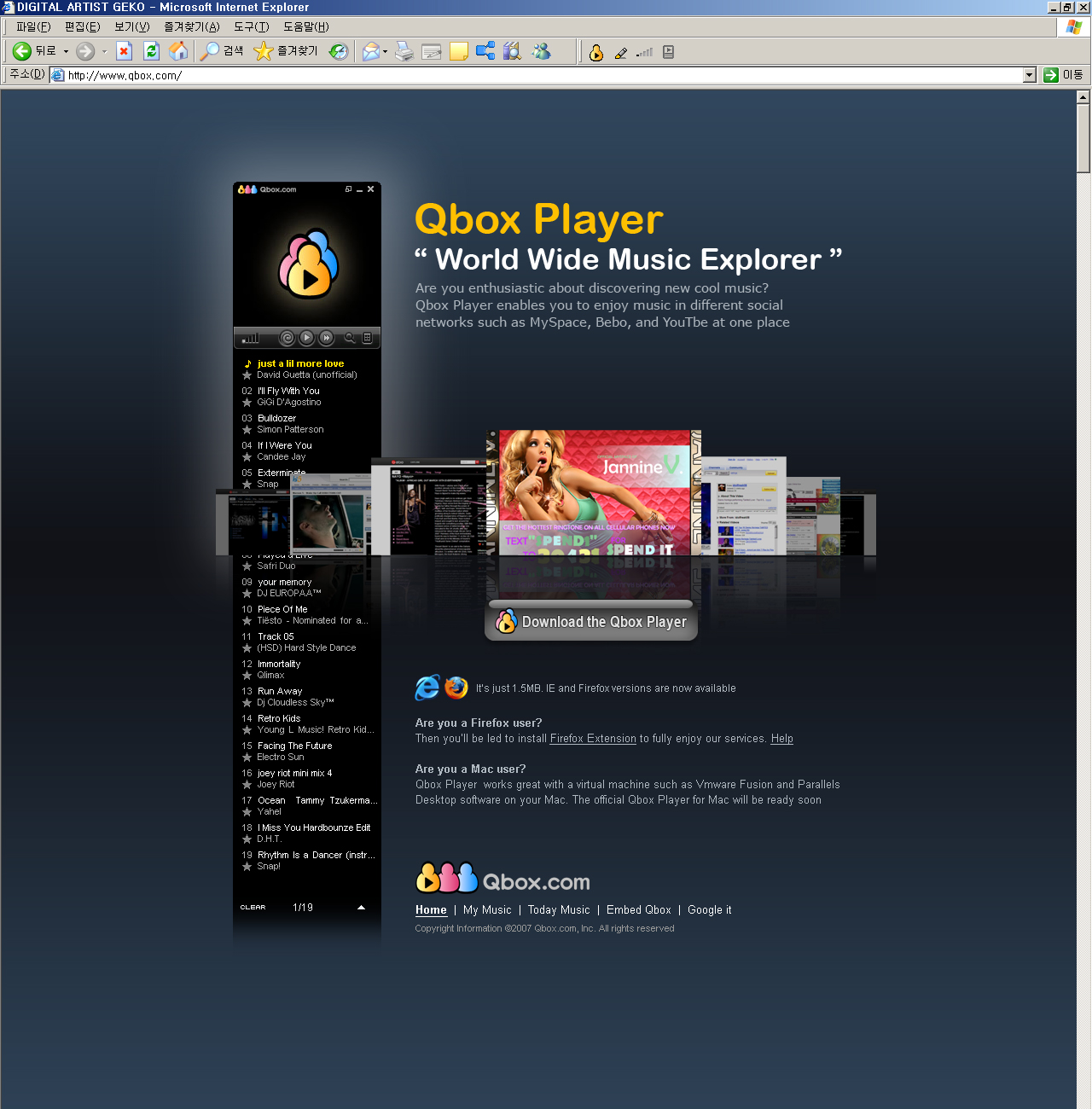Print the page with printer icon
1092x1109 pixels.
click(x=404, y=51)
